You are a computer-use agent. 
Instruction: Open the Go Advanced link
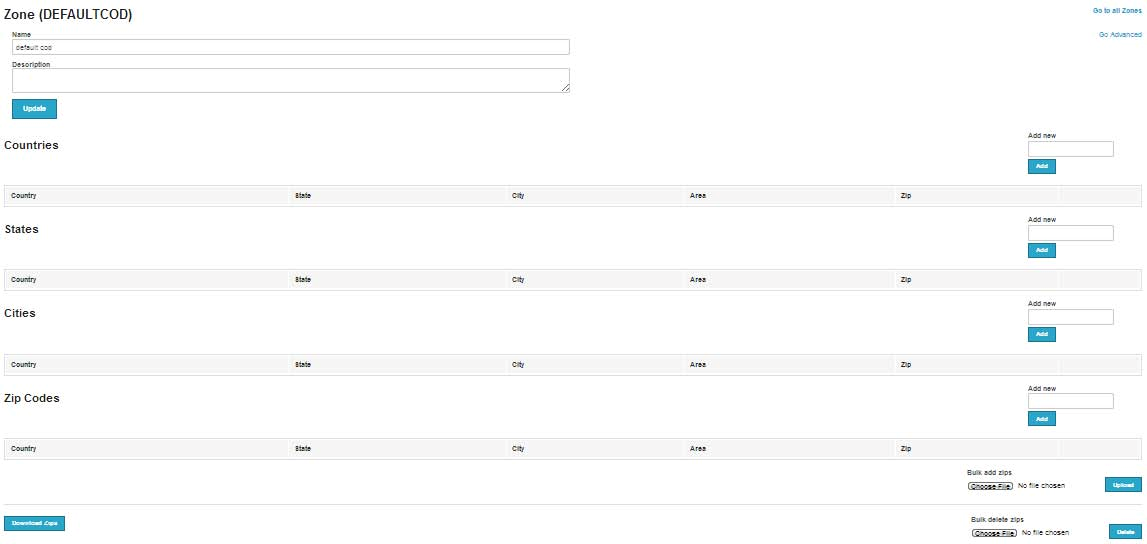(1119, 34)
